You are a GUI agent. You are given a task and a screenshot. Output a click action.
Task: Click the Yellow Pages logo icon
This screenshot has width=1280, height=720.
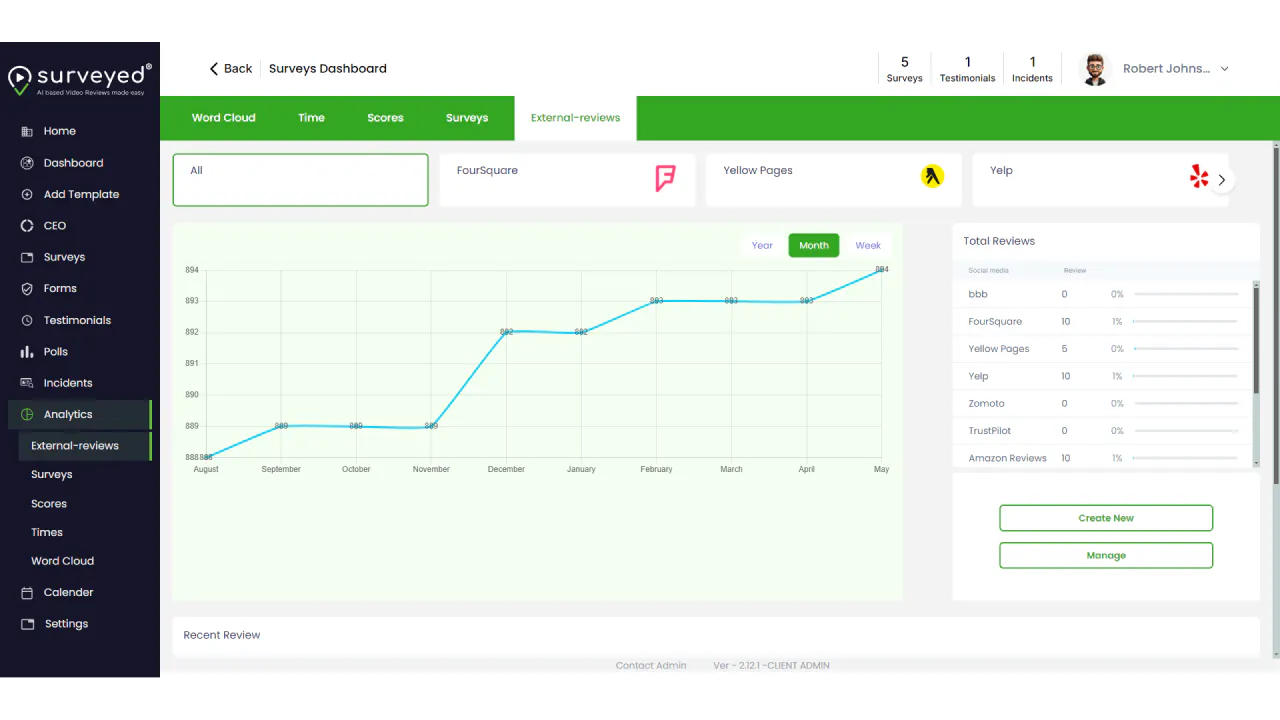pyautogui.click(x=932, y=177)
